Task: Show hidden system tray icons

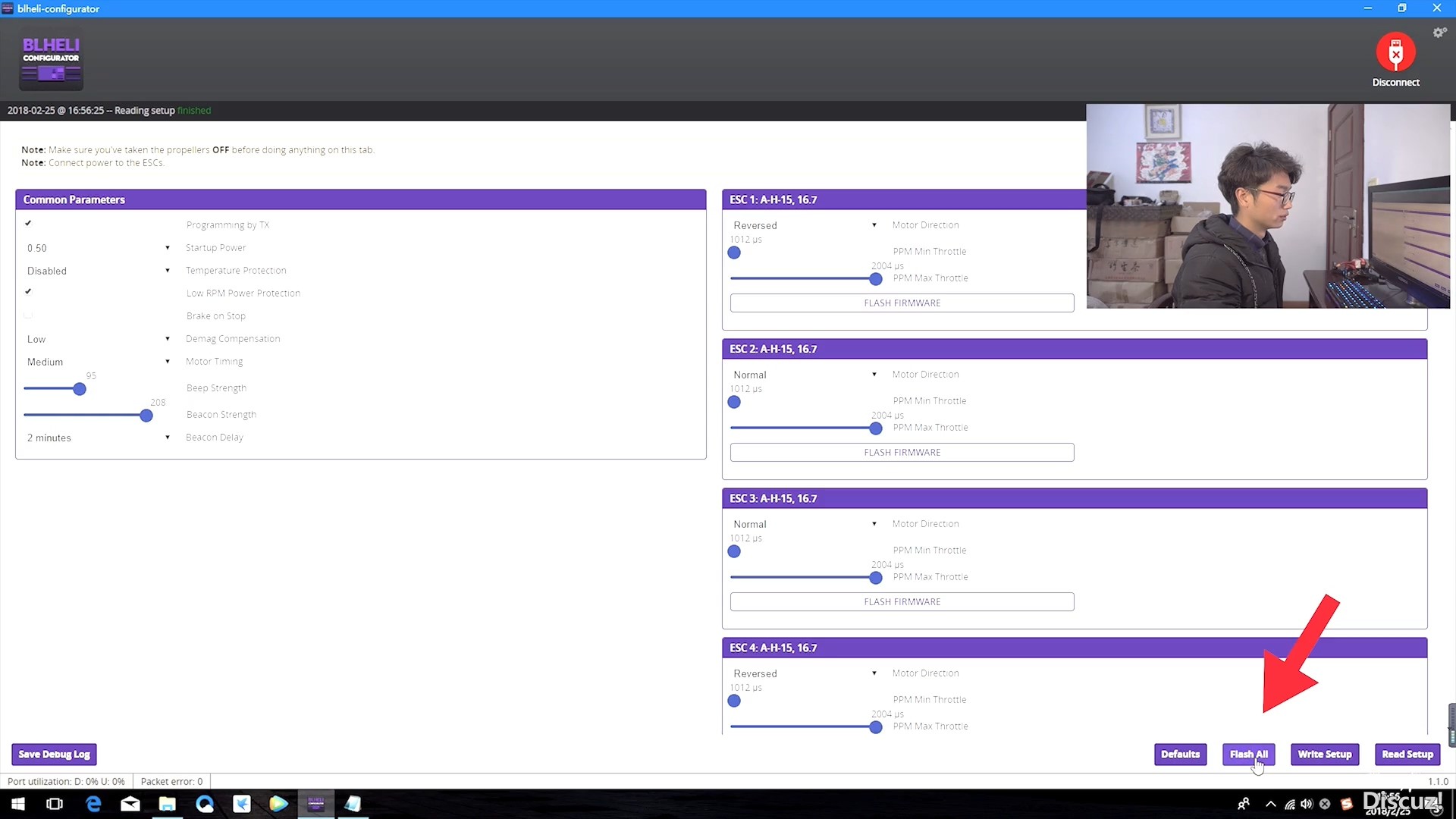Action: click(1271, 804)
